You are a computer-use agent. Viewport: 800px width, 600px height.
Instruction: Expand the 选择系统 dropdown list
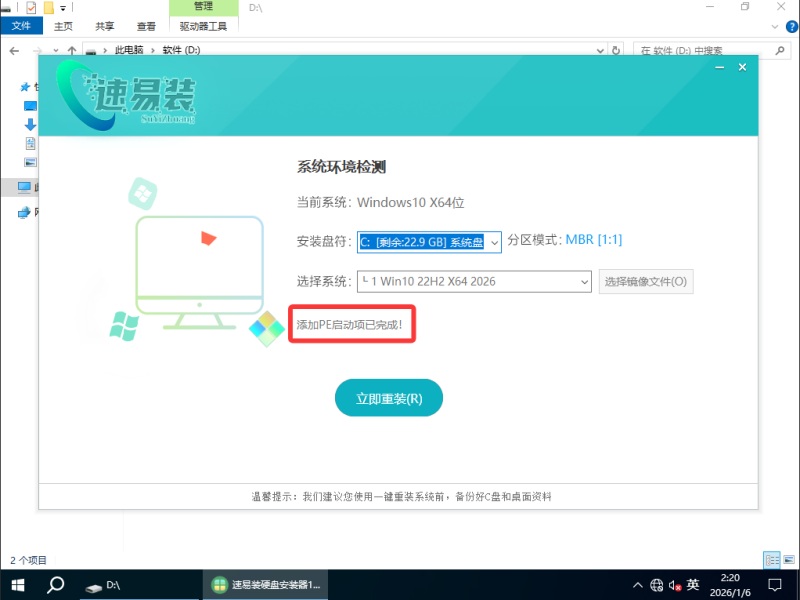point(585,282)
